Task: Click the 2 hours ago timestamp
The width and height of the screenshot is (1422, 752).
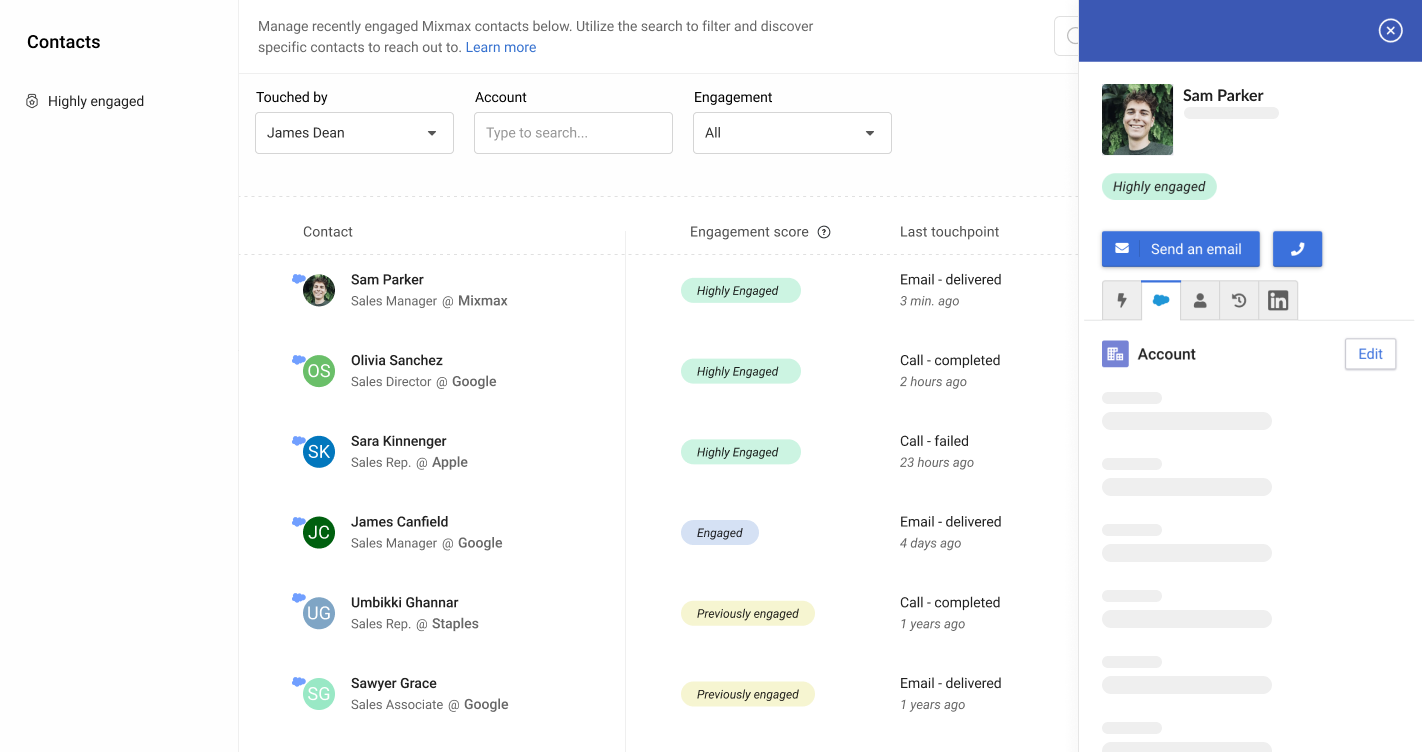Action: [x=933, y=382]
